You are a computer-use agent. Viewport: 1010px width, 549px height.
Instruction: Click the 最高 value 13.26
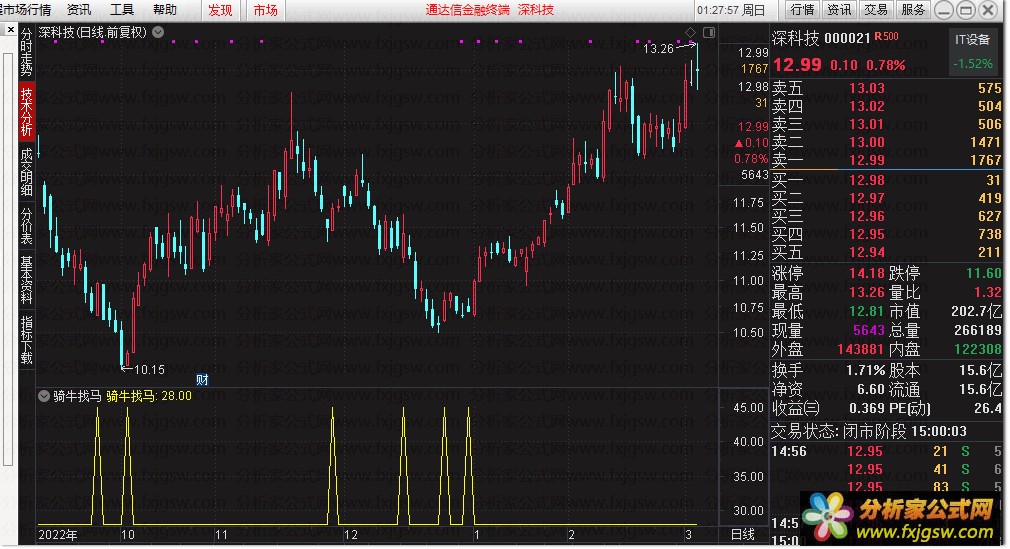tap(866, 293)
